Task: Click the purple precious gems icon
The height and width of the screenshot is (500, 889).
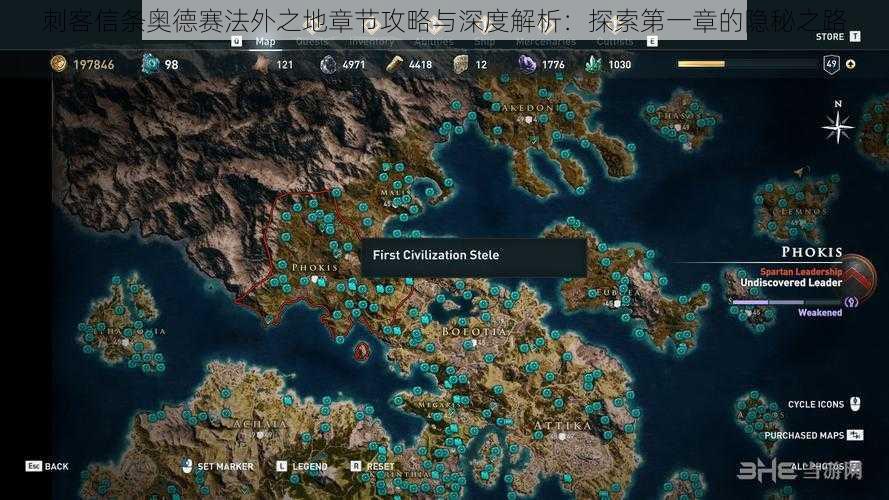Action: point(527,64)
